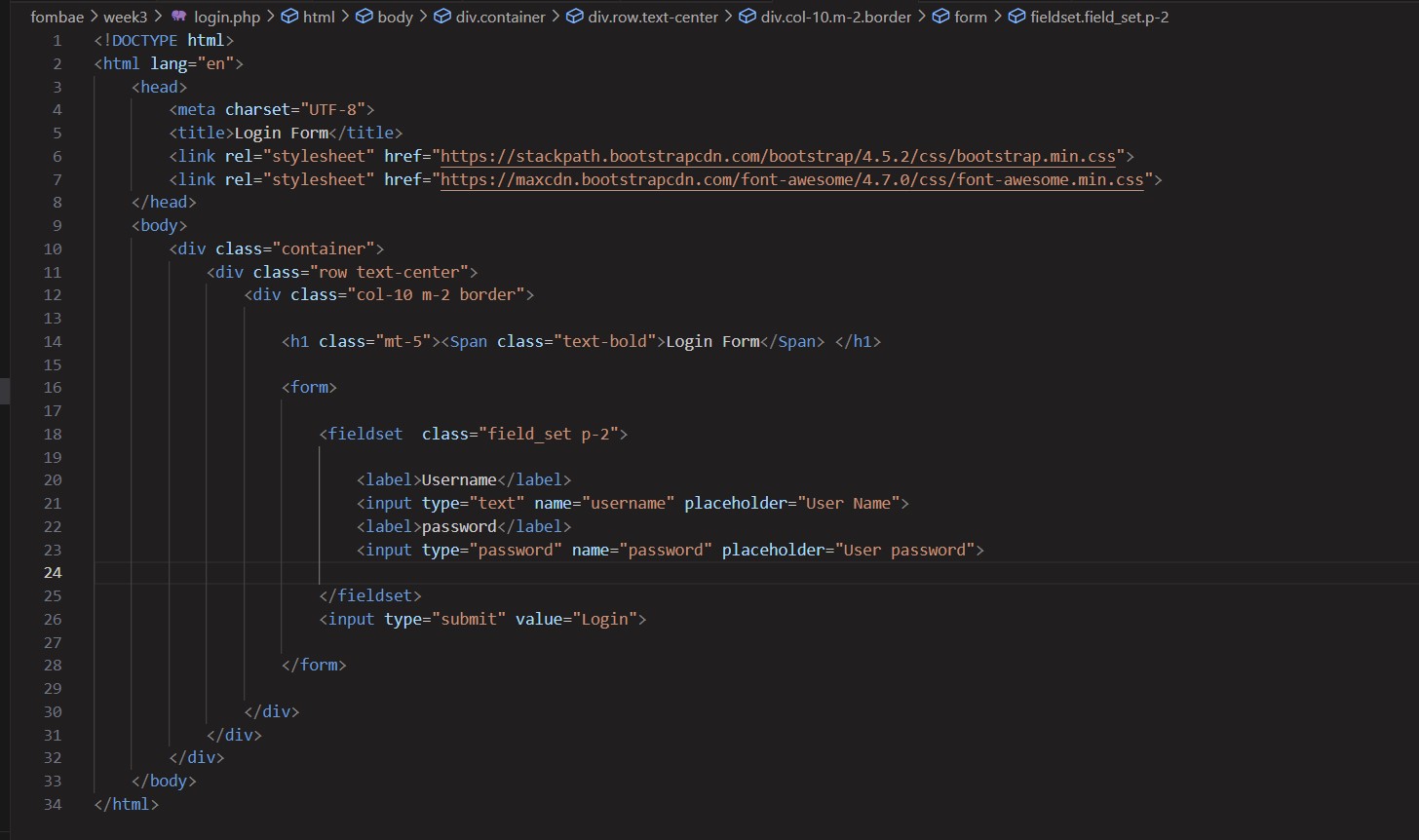Click the opening <body> tag on line 9

[159, 225]
